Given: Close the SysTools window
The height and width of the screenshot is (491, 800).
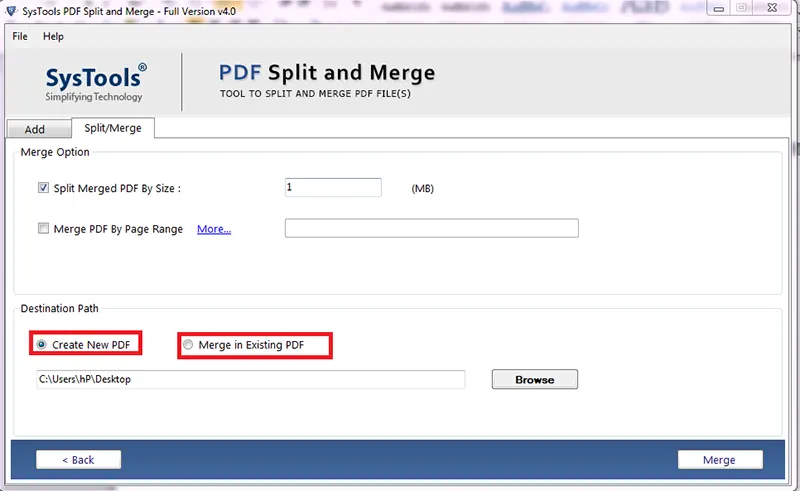Looking at the screenshot, I should point(772,8).
